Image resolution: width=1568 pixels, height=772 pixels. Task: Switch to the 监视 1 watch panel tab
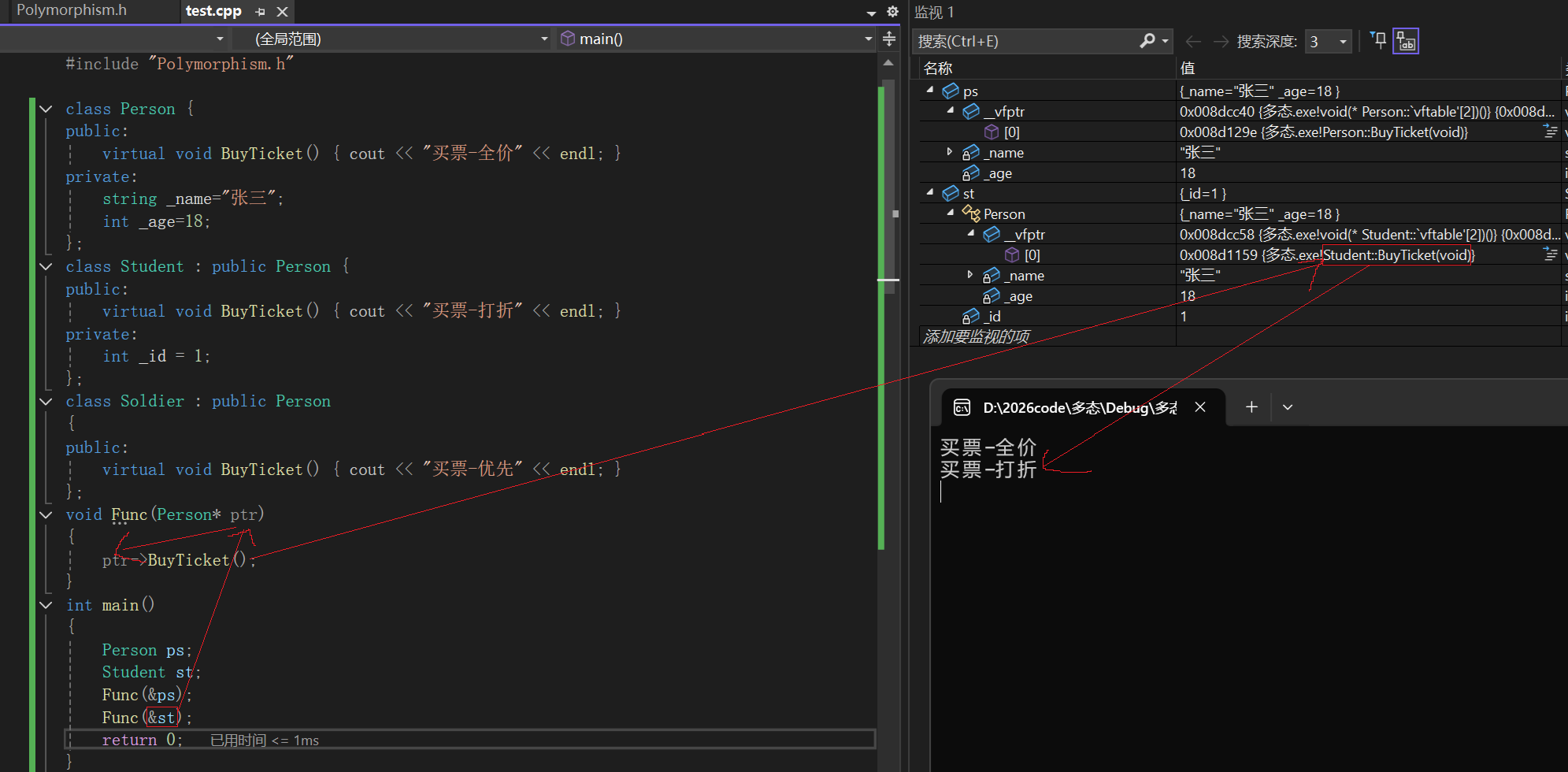(934, 12)
